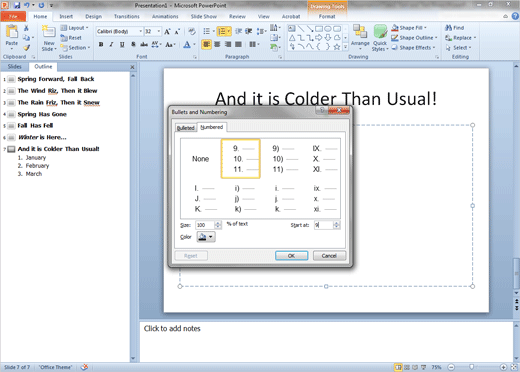Click the Format Painter brush icon
This screenshot has width=520, height=372.
tap(26, 48)
